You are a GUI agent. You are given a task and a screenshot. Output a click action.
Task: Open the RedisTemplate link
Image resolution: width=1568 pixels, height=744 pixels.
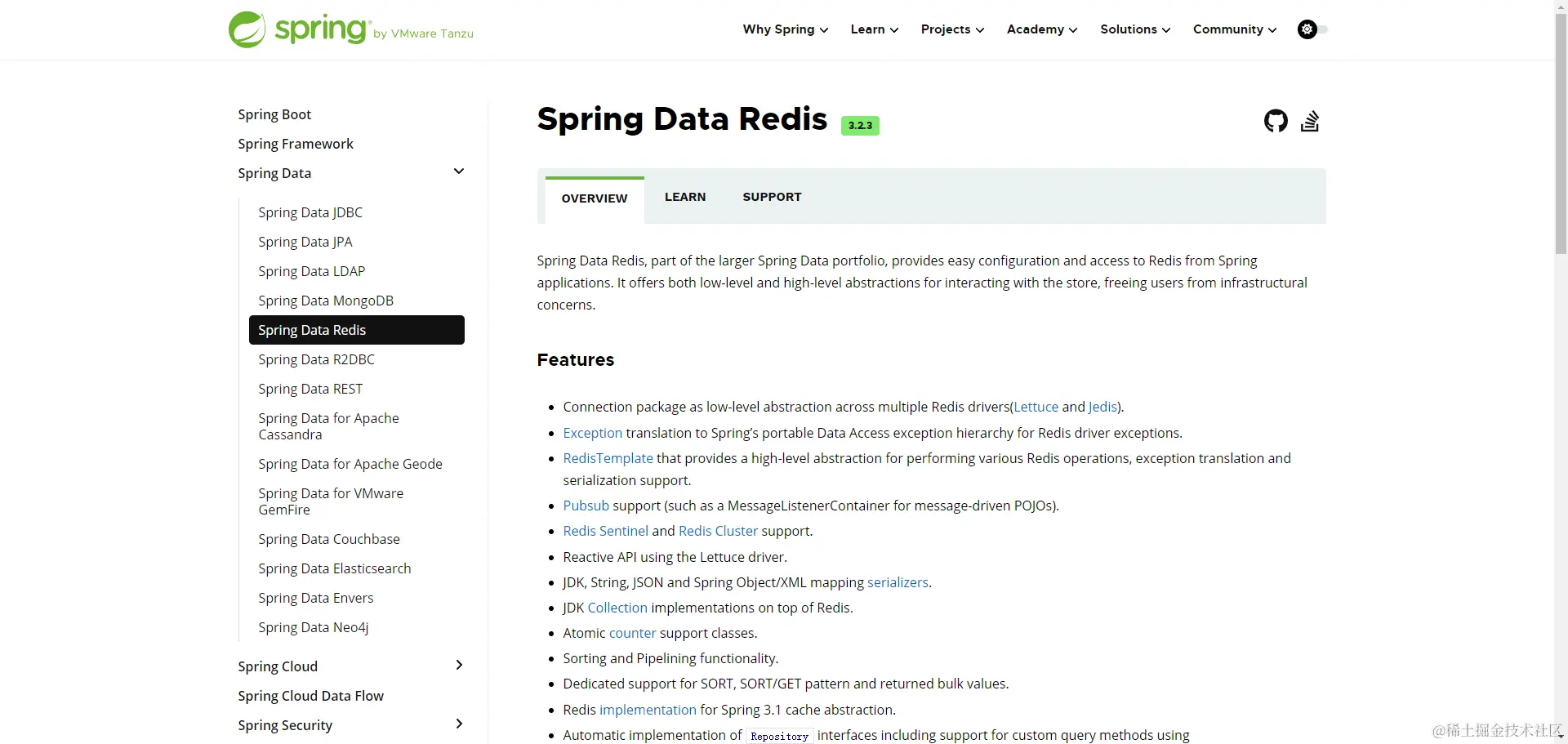tap(608, 458)
